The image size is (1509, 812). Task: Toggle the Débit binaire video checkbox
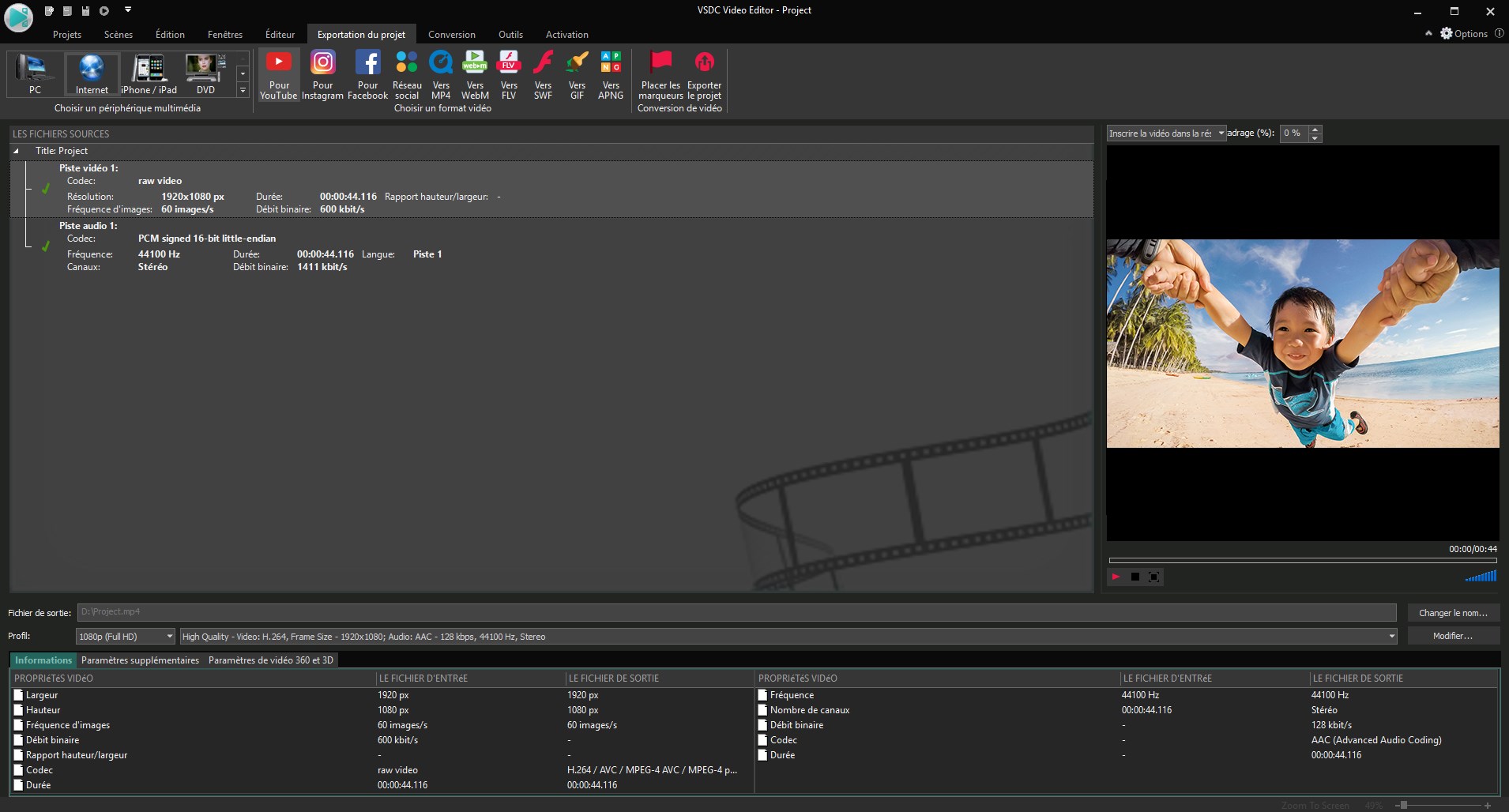point(19,740)
